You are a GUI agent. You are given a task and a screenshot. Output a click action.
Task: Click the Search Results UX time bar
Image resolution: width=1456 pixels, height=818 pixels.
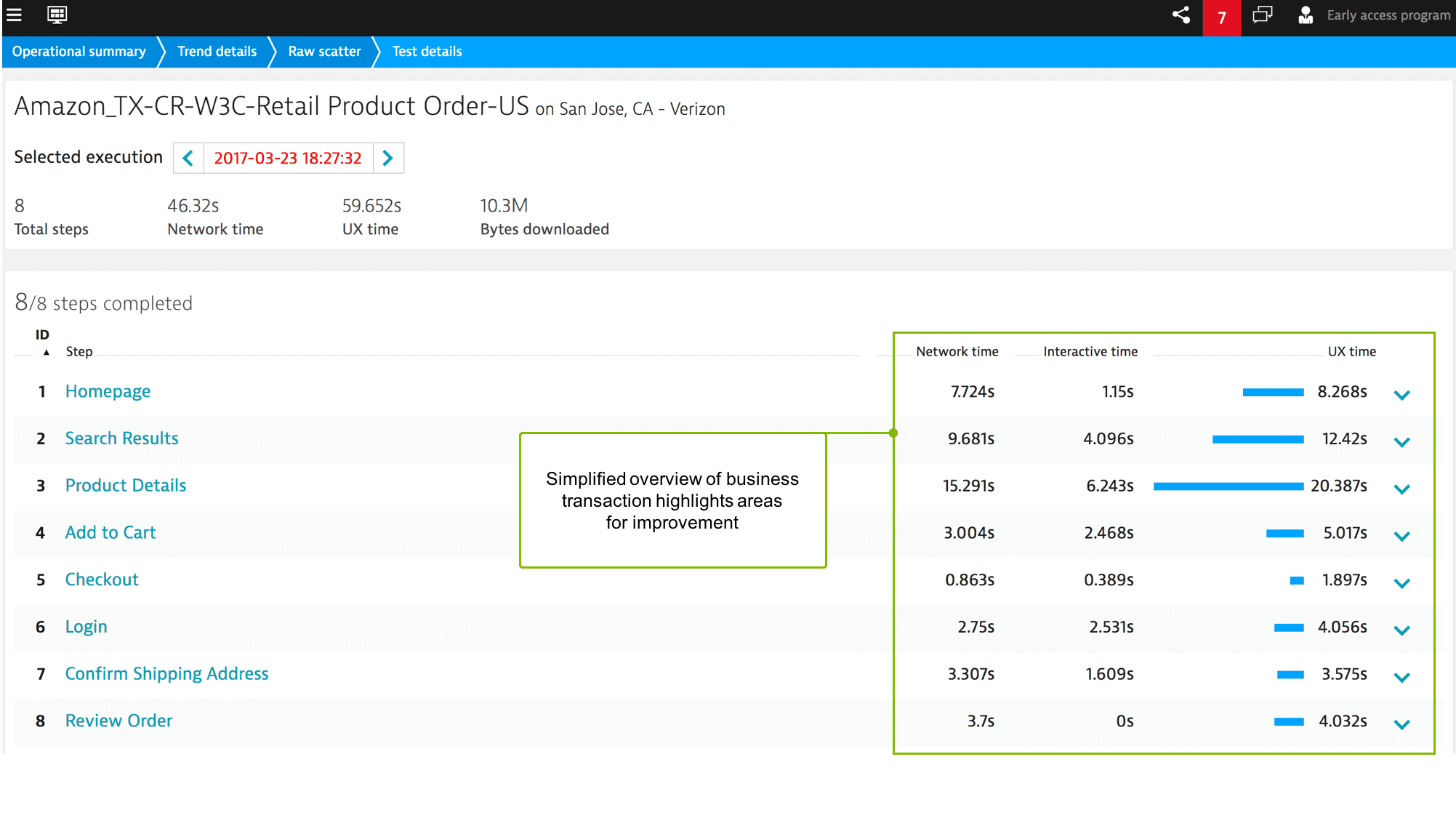coord(1258,439)
